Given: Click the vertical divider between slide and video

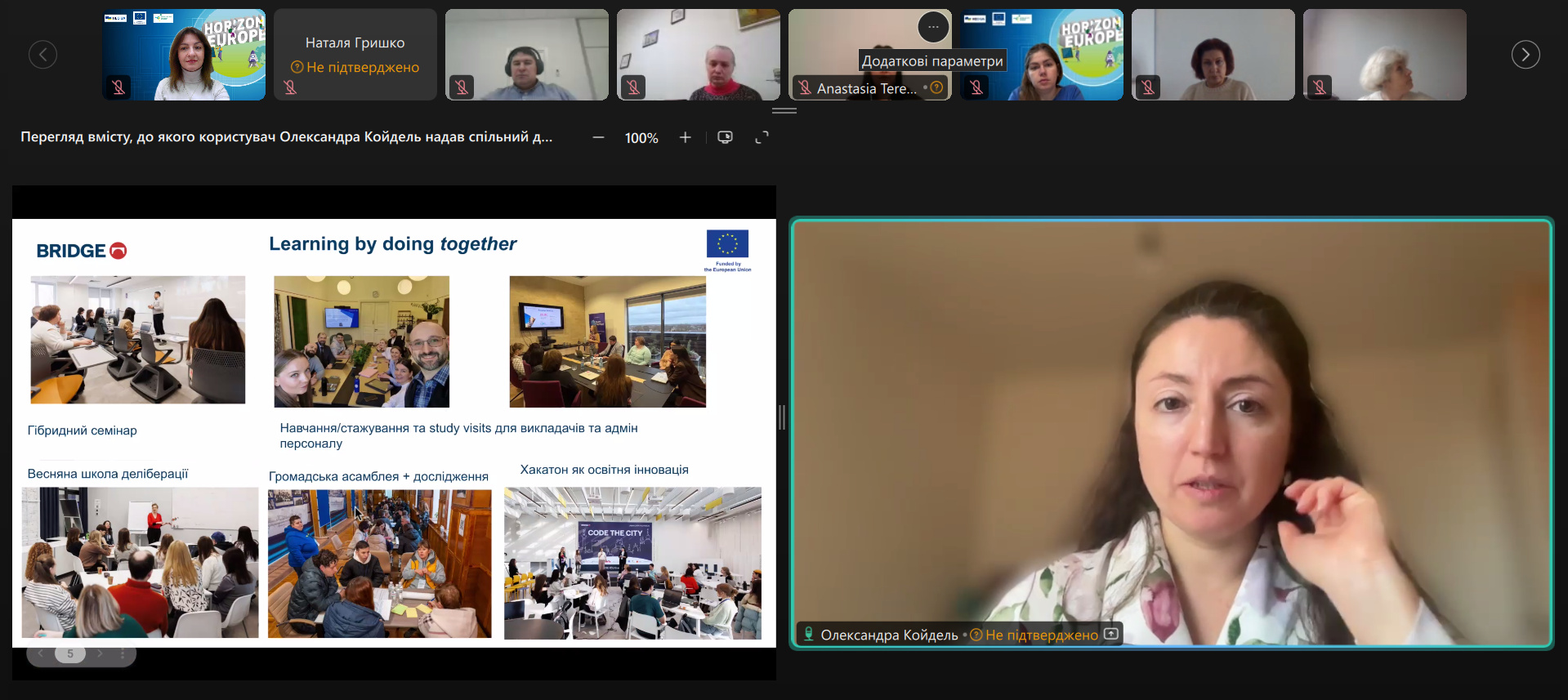Looking at the screenshot, I should (x=782, y=417).
